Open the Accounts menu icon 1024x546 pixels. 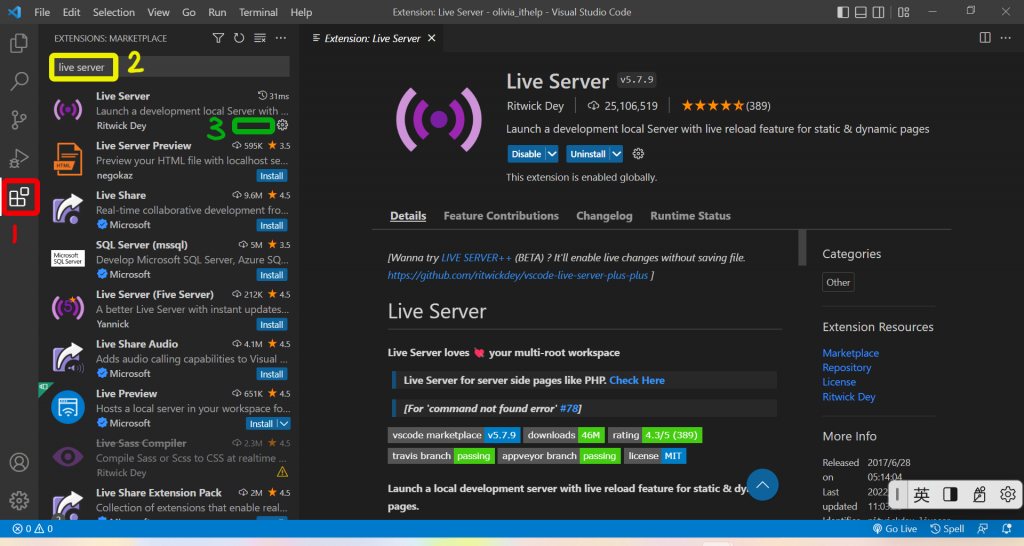click(x=19, y=462)
